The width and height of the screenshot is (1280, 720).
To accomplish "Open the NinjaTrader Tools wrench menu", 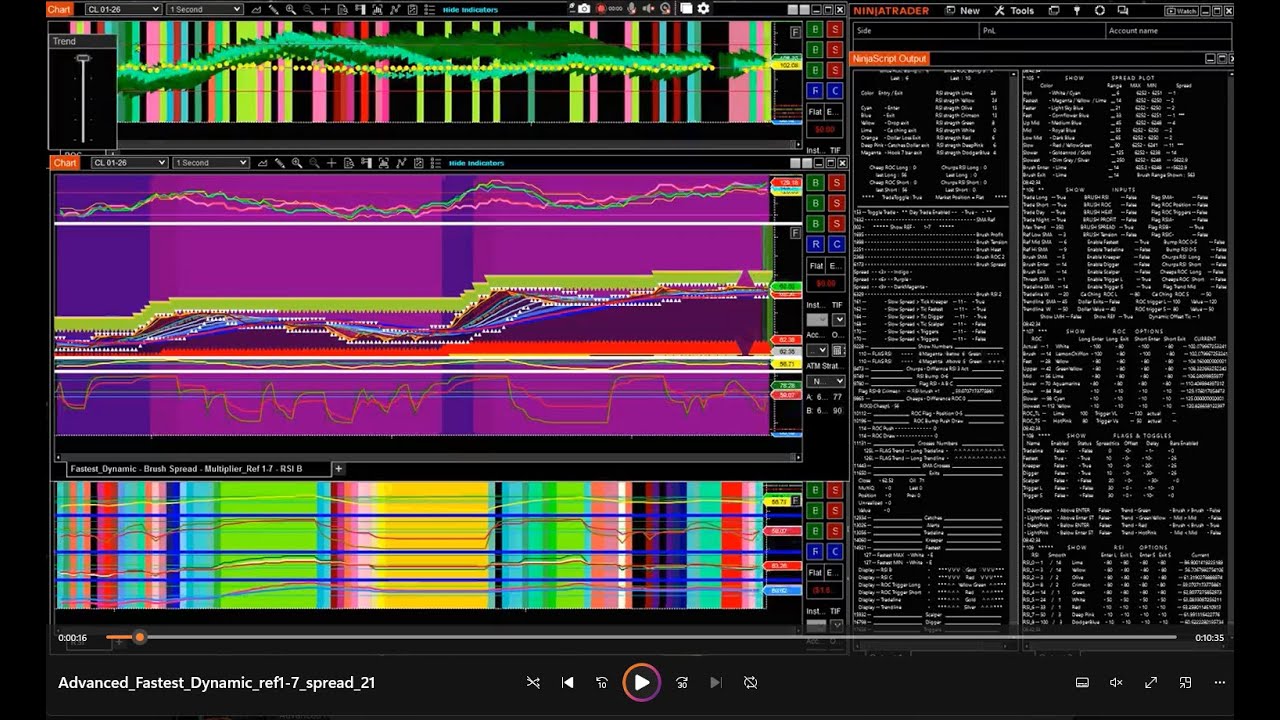I will (1013, 11).
